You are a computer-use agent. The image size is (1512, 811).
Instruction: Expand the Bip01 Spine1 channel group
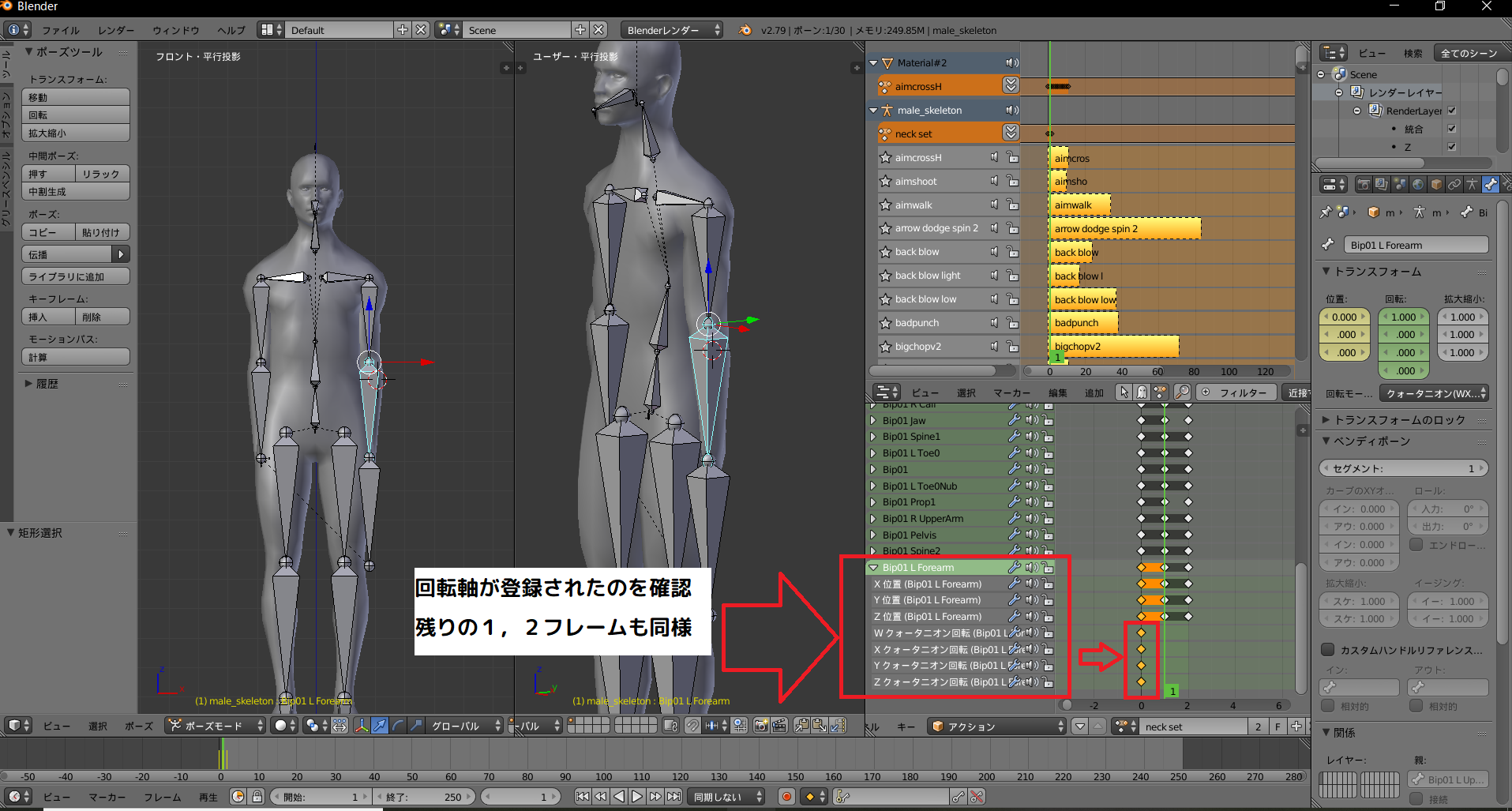pos(873,436)
